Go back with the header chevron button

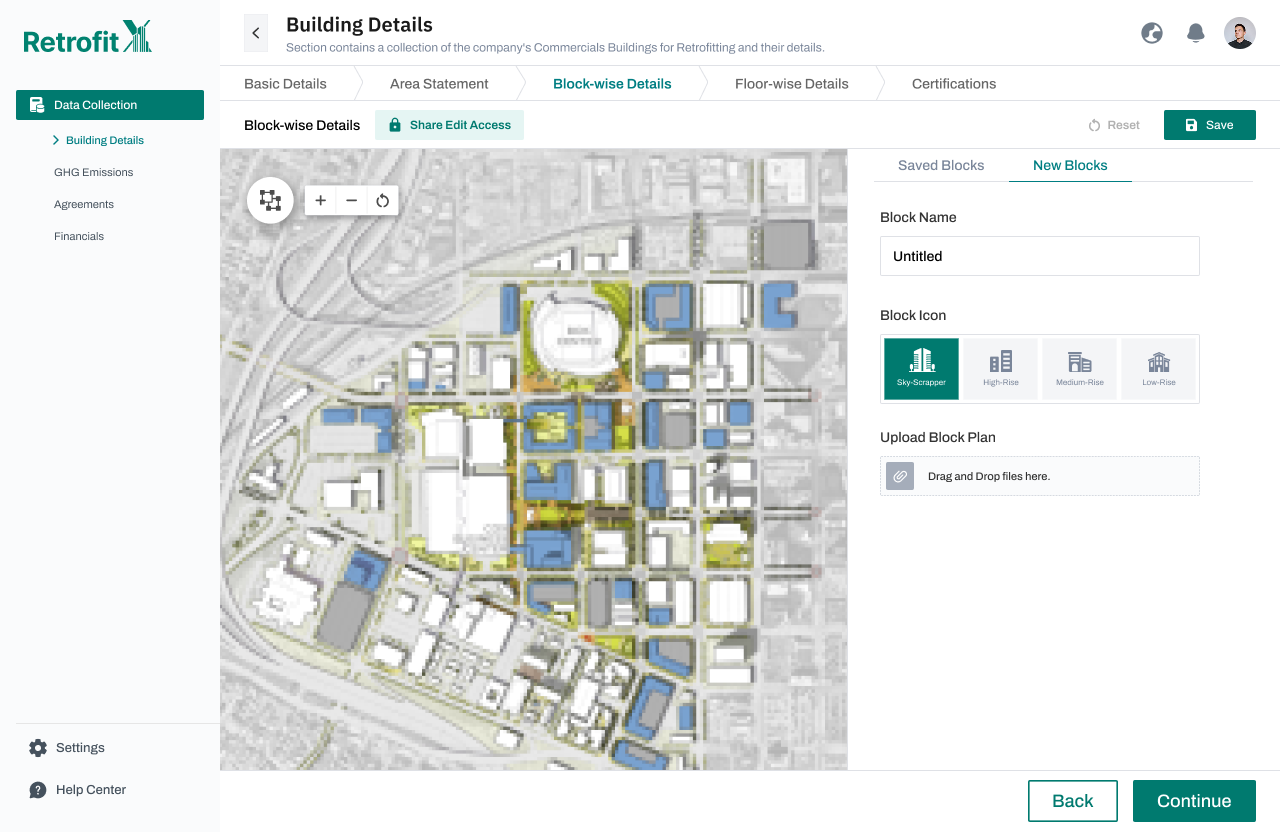pos(256,33)
